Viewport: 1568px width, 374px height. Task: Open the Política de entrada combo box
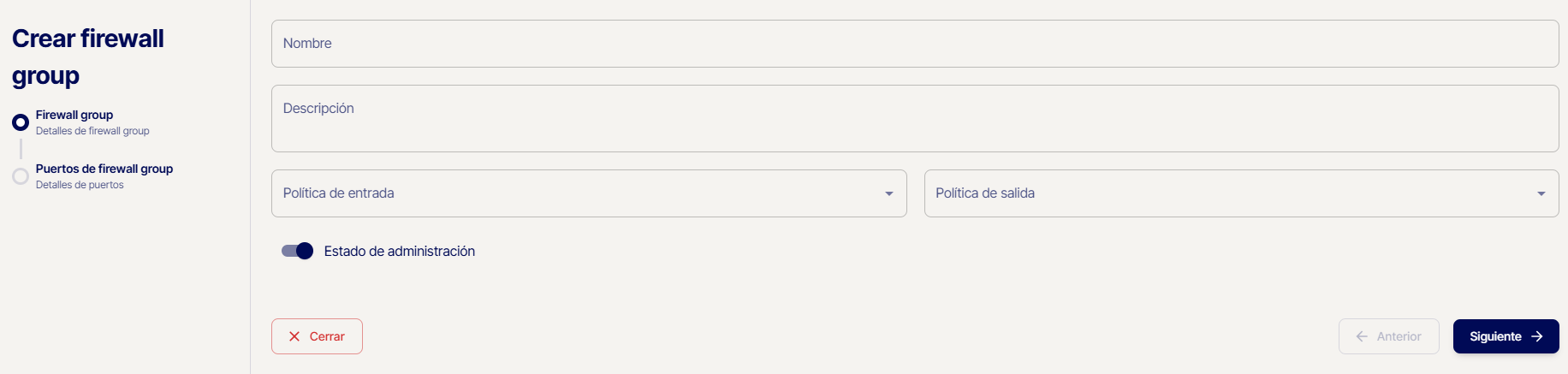pyautogui.click(x=573, y=193)
